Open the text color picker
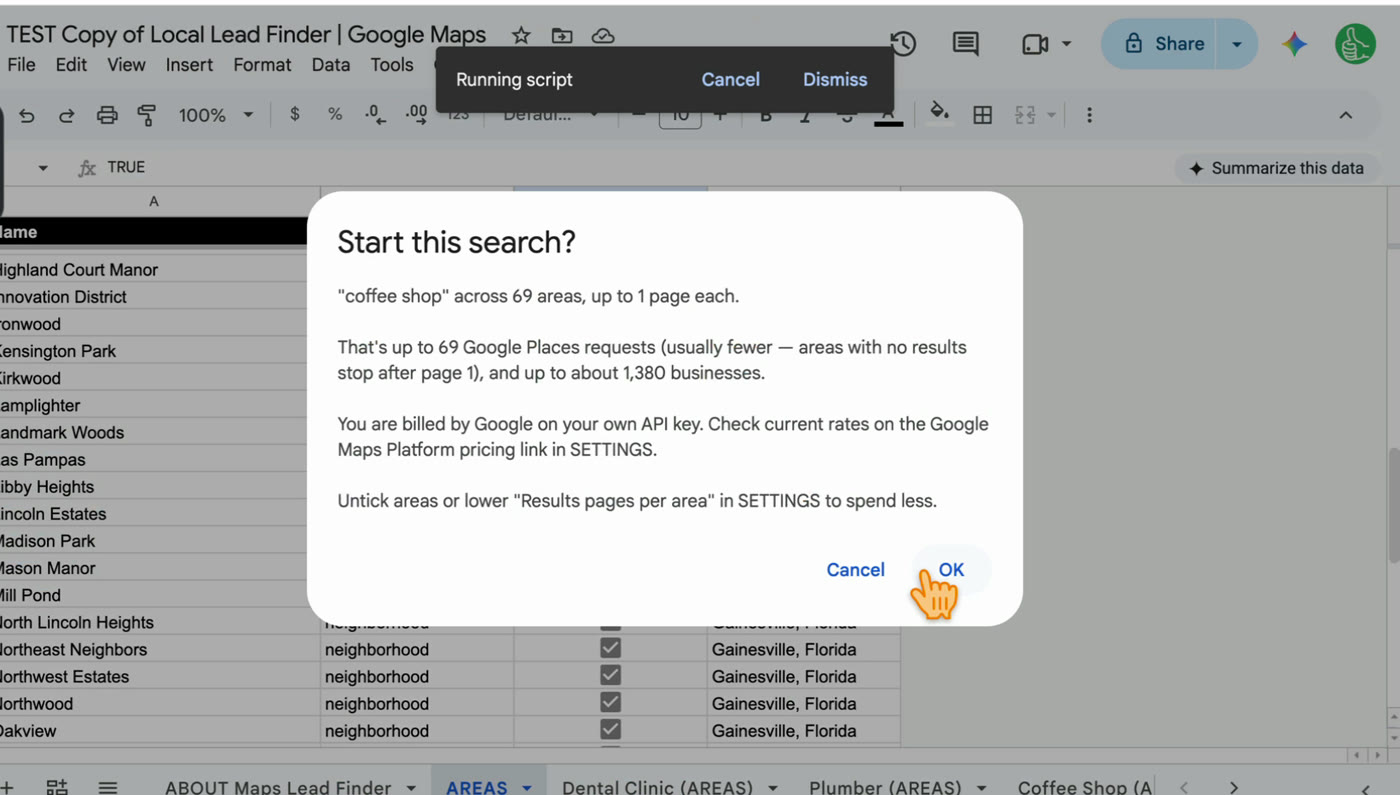Screen dimensions: 1400x795 [888, 115]
